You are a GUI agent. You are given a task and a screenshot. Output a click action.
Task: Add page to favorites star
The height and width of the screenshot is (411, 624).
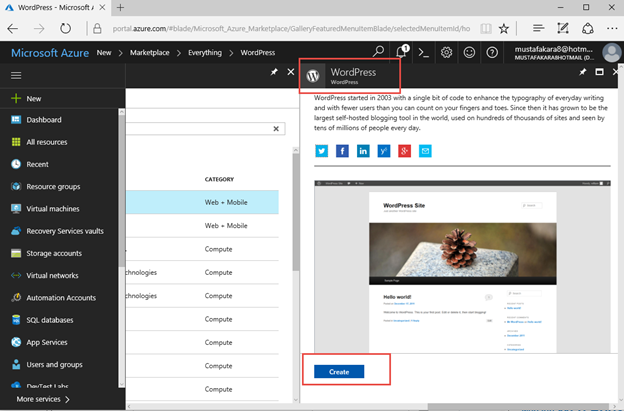pyautogui.click(x=504, y=28)
